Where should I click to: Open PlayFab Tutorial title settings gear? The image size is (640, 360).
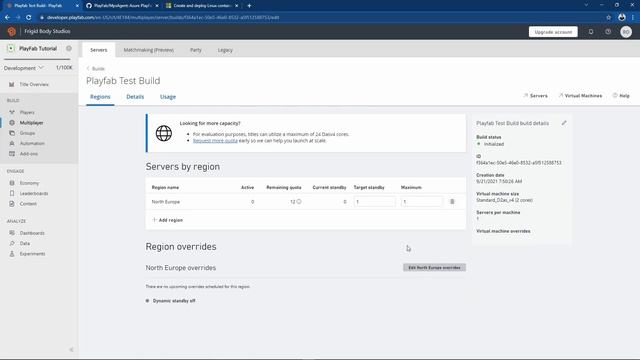tap(69, 48)
